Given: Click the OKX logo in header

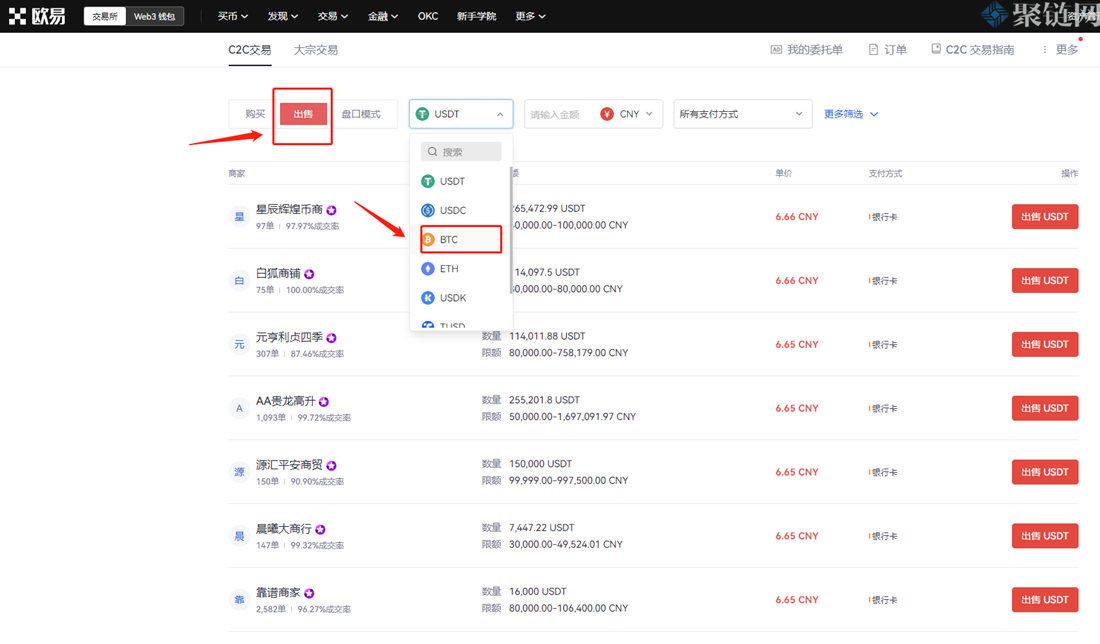Looking at the screenshot, I should point(37,16).
